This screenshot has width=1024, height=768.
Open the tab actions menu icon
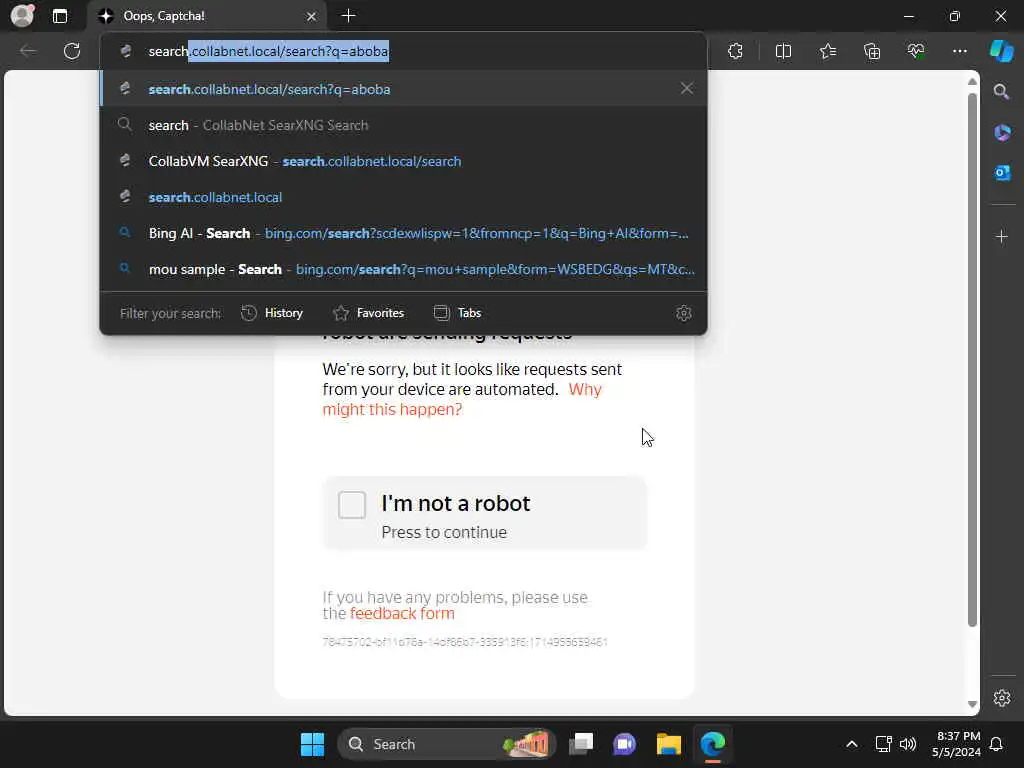coord(60,16)
